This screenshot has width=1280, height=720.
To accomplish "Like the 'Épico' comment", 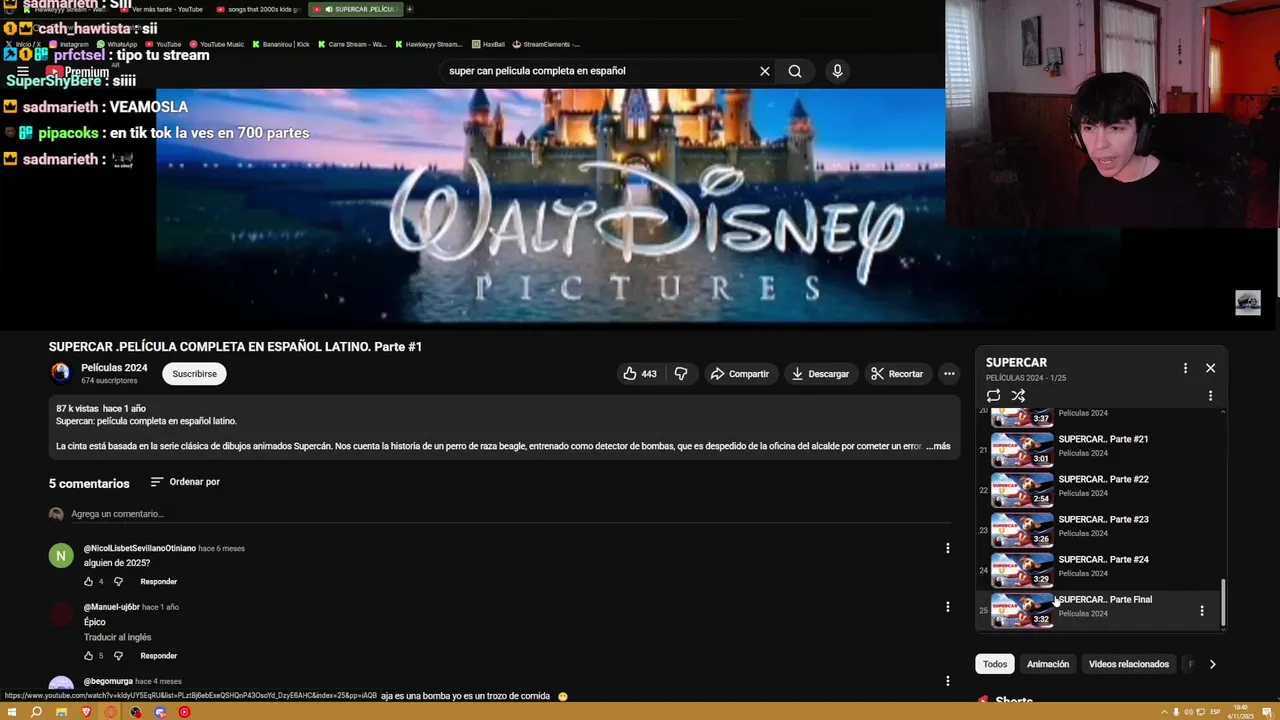I will [88, 656].
